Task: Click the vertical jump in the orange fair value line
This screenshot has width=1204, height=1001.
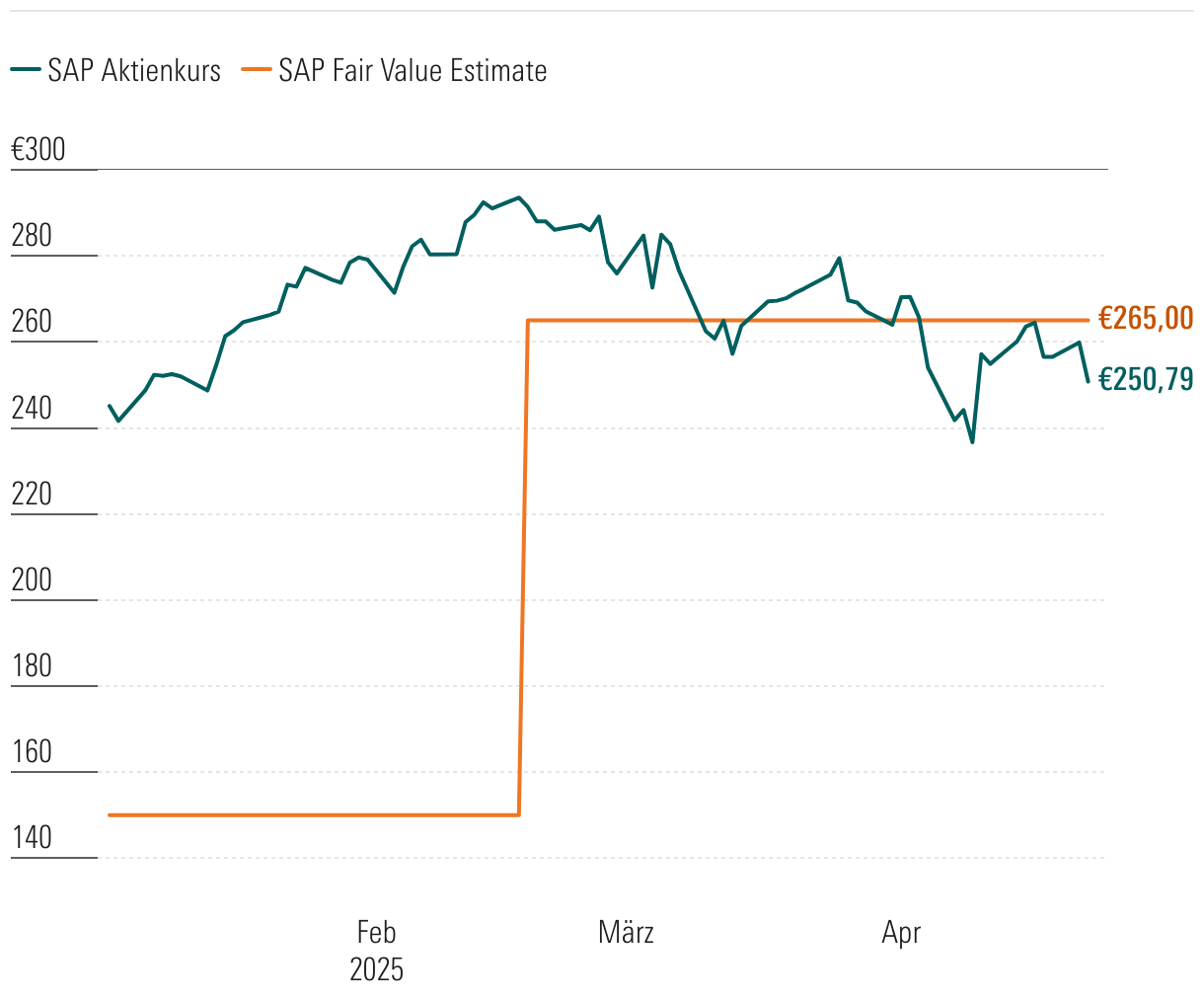Action: 524,568
